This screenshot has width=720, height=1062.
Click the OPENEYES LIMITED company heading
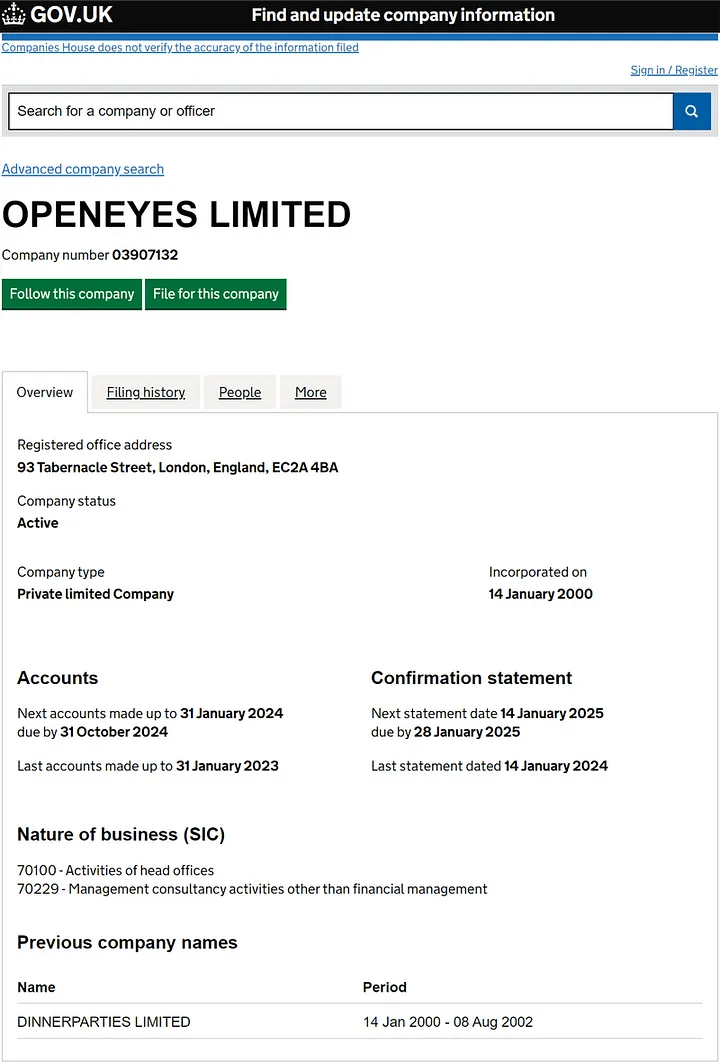coord(176,214)
